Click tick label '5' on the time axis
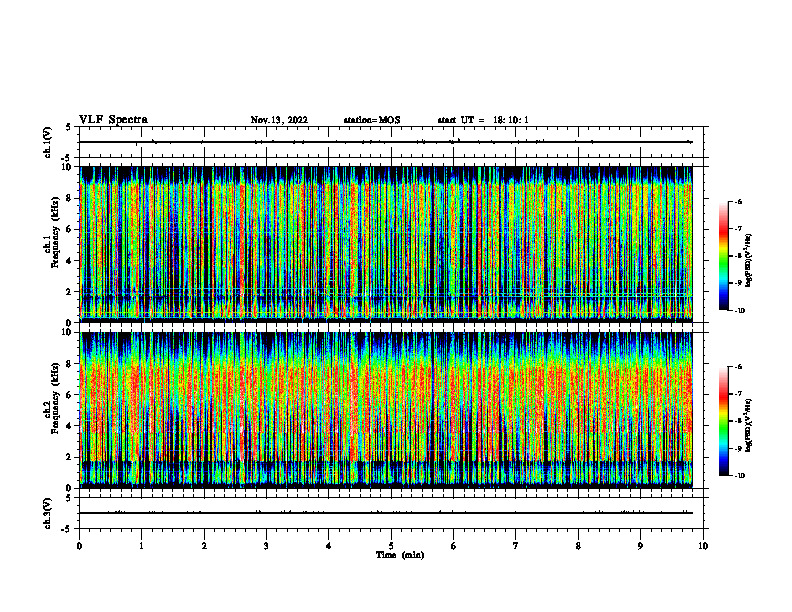792x612 pixels. pyautogui.click(x=391, y=546)
